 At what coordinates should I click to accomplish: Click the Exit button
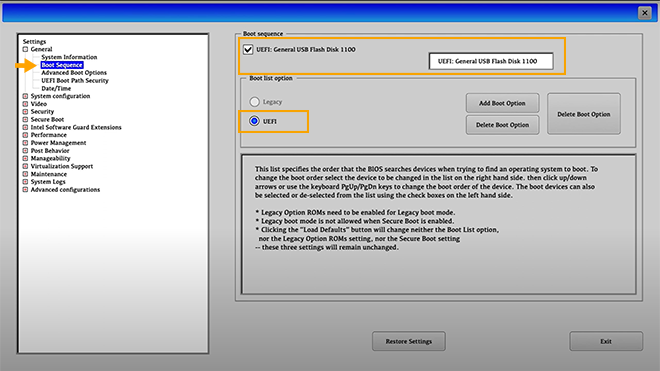click(606, 341)
